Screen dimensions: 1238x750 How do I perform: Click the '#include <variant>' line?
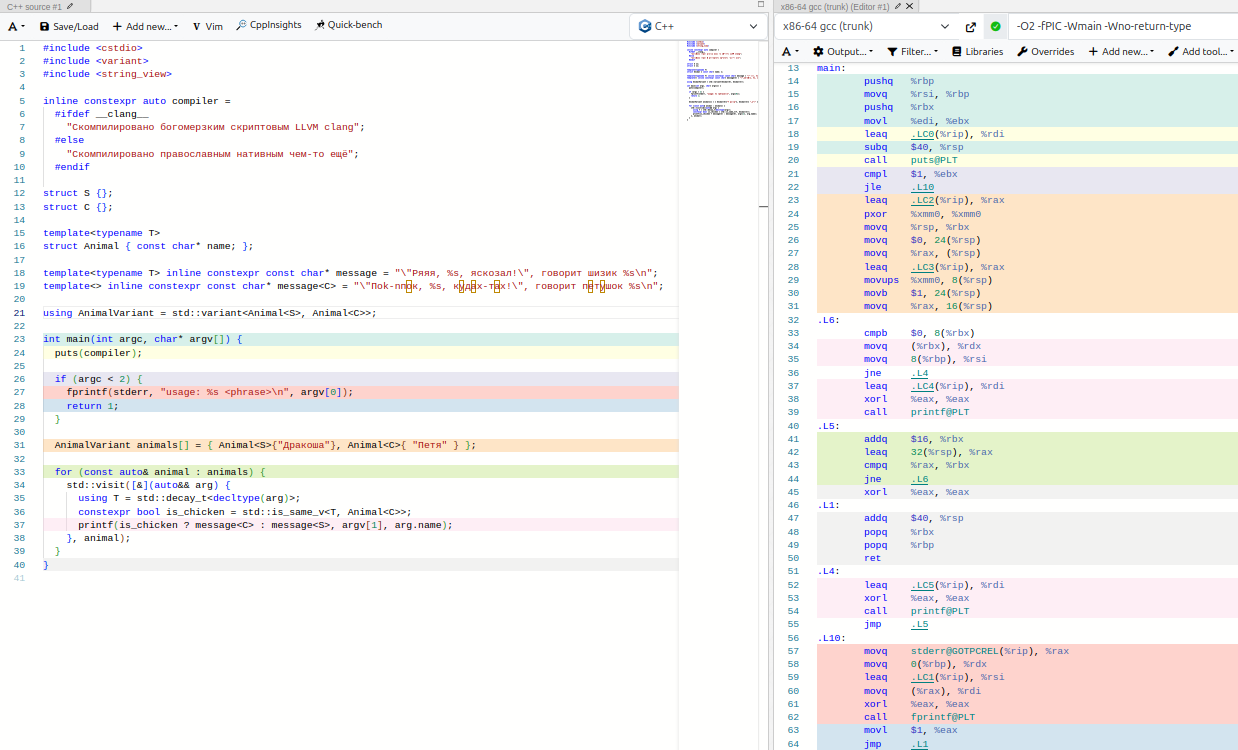tap(96, 61)
